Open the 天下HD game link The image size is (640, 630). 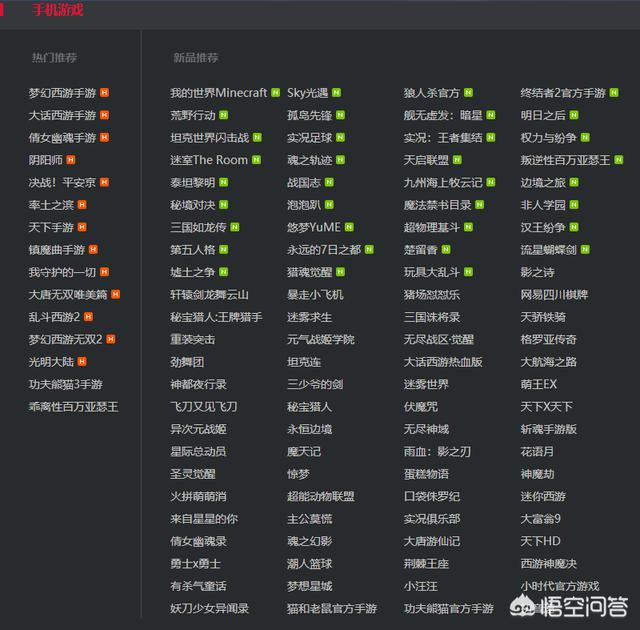click(540, 541)
